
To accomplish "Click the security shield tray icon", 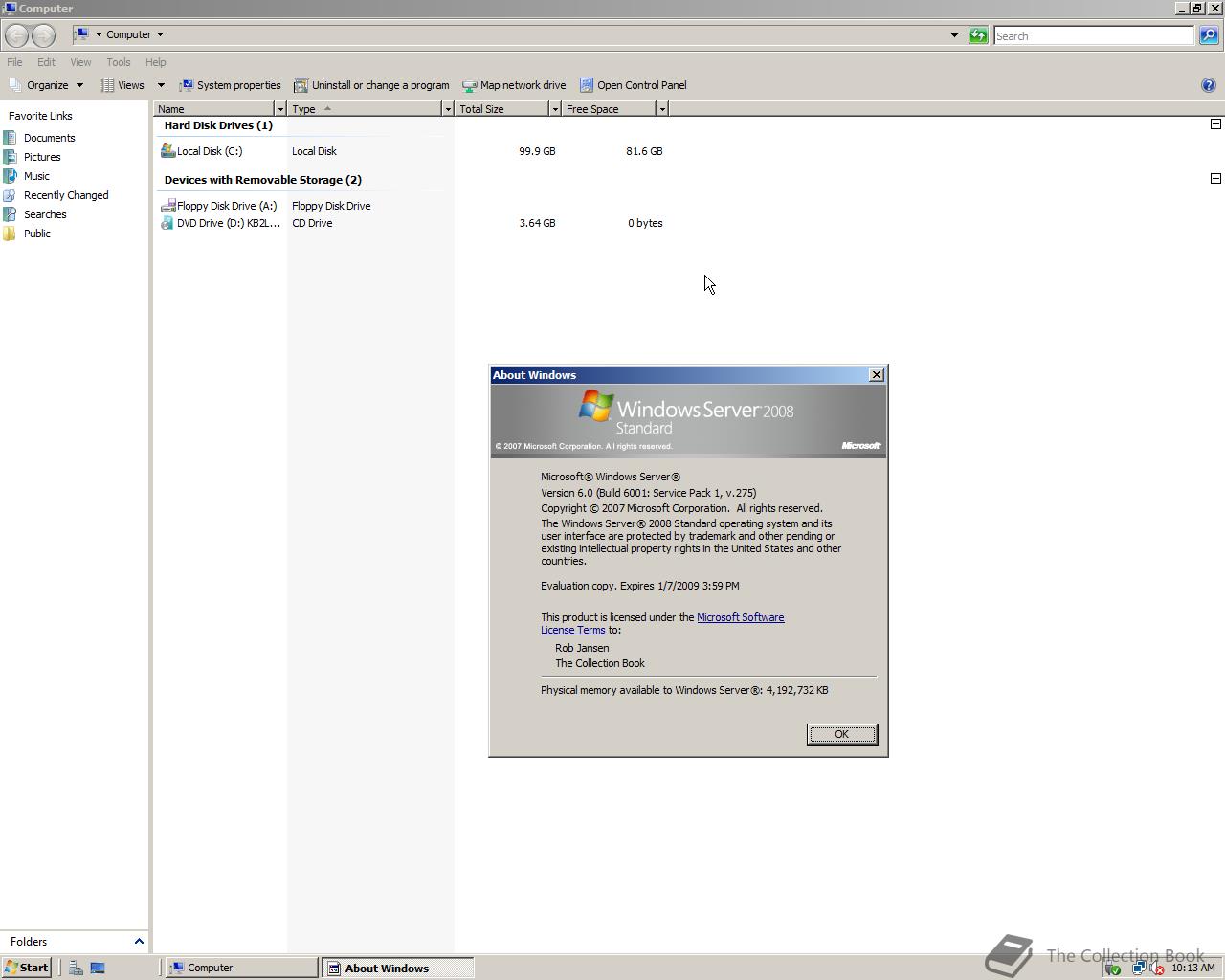I will tap(1112, 968).
